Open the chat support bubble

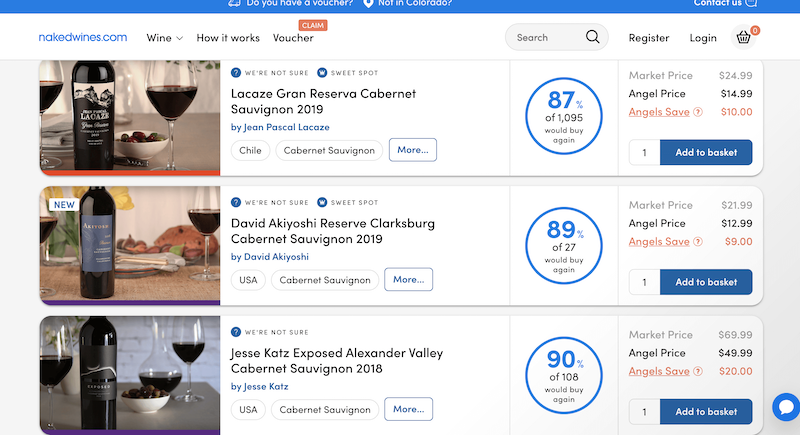click(x=785, y=407)
